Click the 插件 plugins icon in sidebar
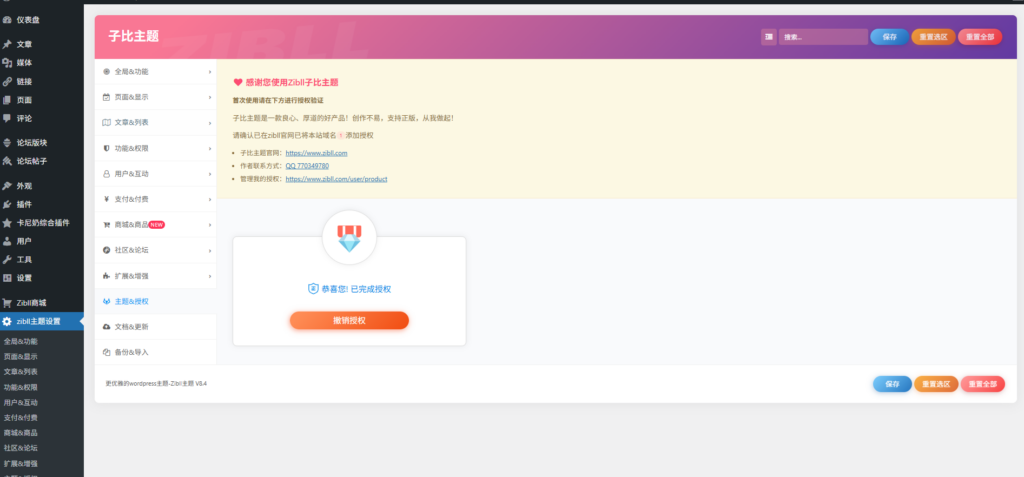This screenshot has width=1024, height=477. (x=8, y=204)
